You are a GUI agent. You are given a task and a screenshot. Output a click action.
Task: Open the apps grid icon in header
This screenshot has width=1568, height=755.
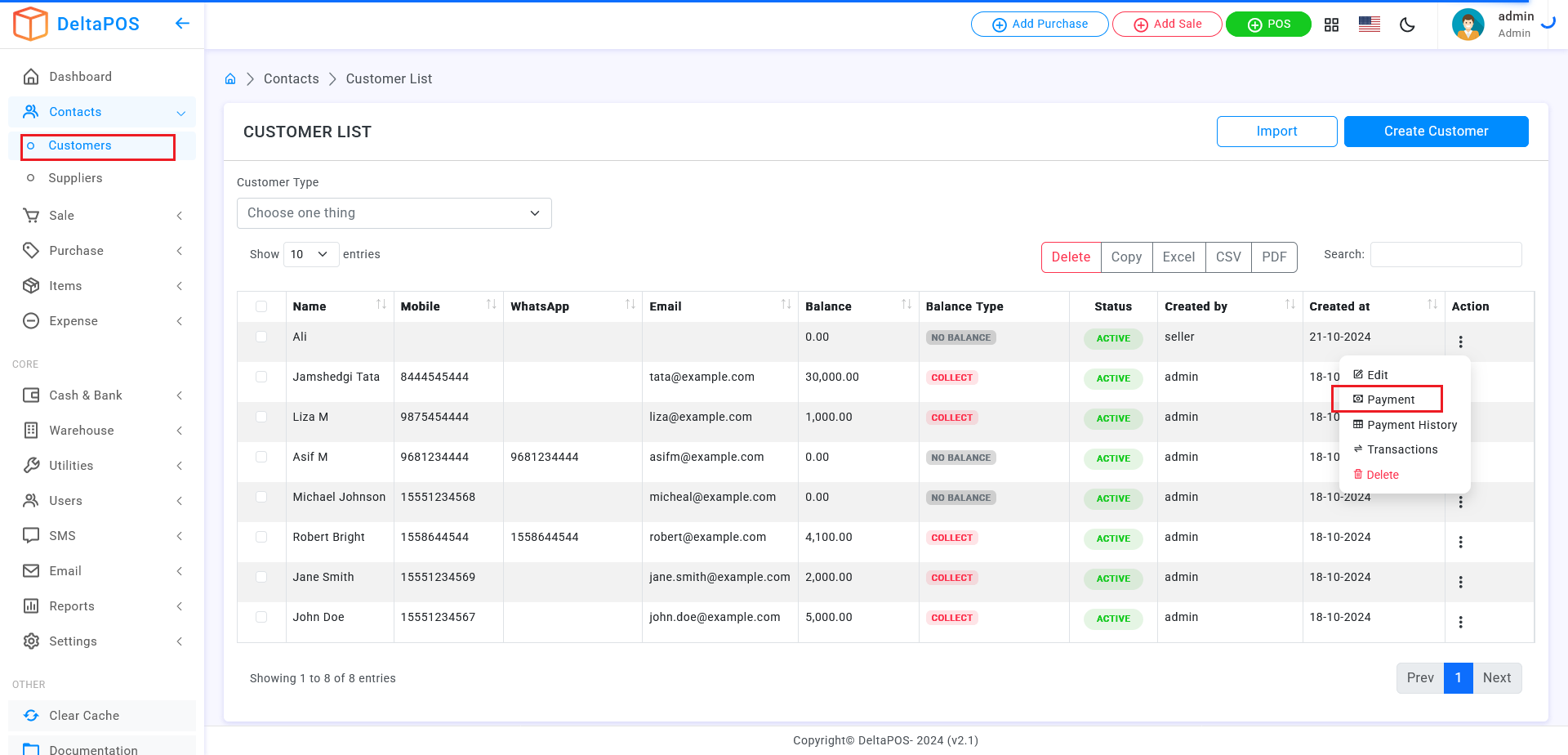pos(1331,25)
